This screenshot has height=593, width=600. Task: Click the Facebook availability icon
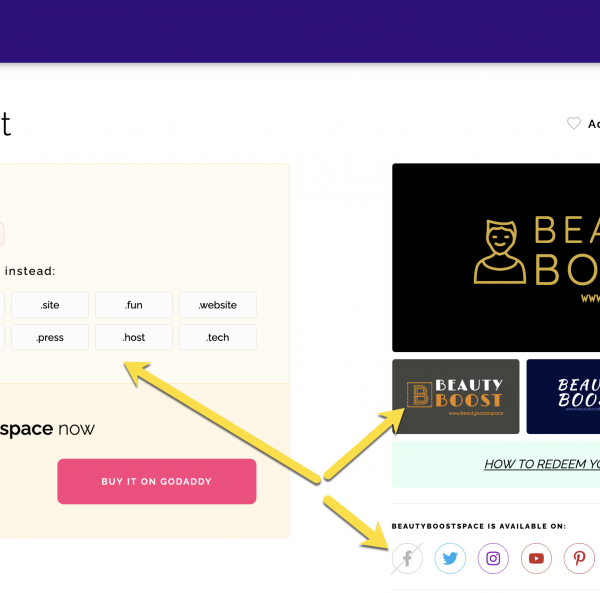(407, 558)
